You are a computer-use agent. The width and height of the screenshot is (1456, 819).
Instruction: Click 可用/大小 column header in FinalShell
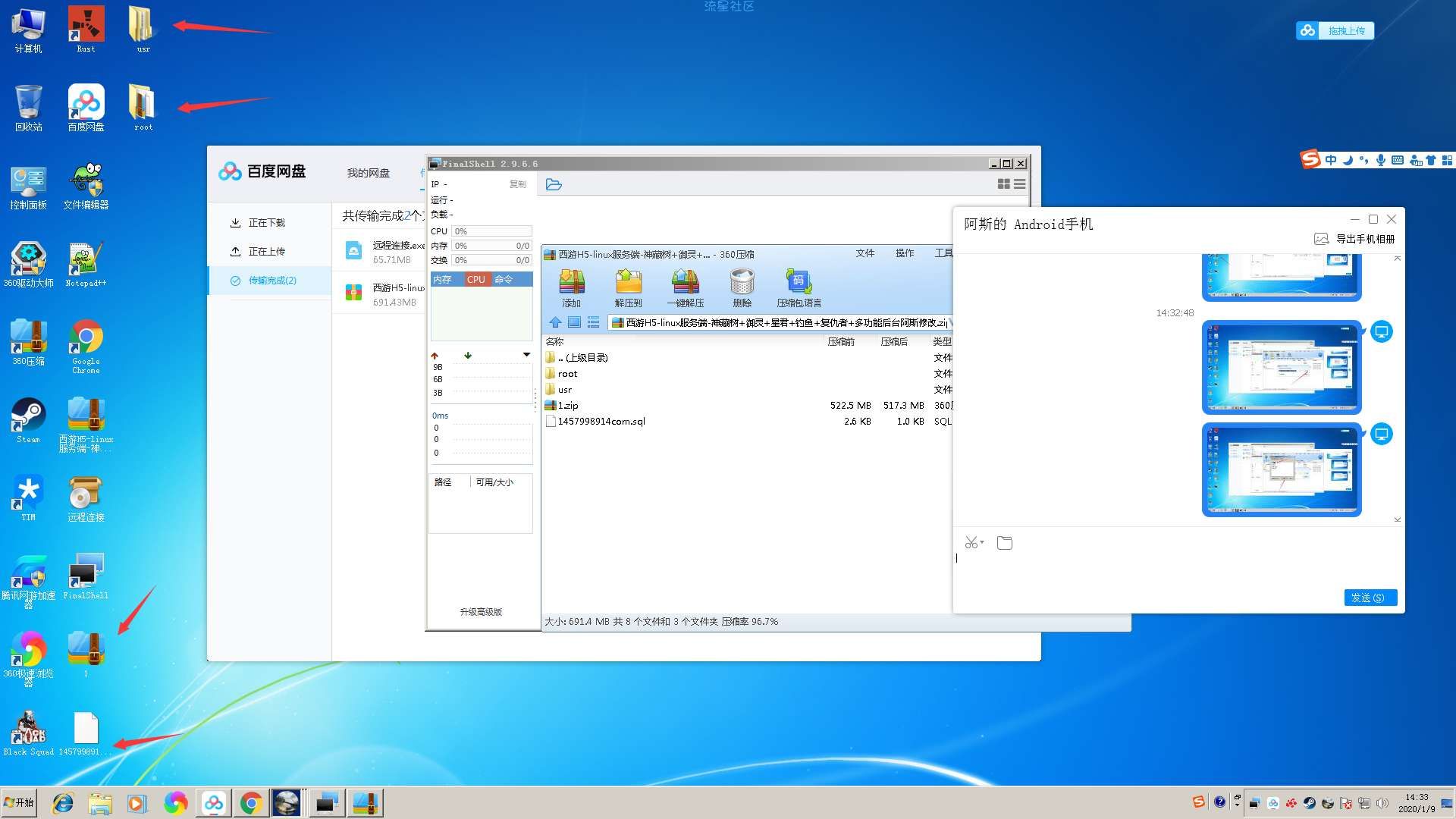[x=494, y=482]
